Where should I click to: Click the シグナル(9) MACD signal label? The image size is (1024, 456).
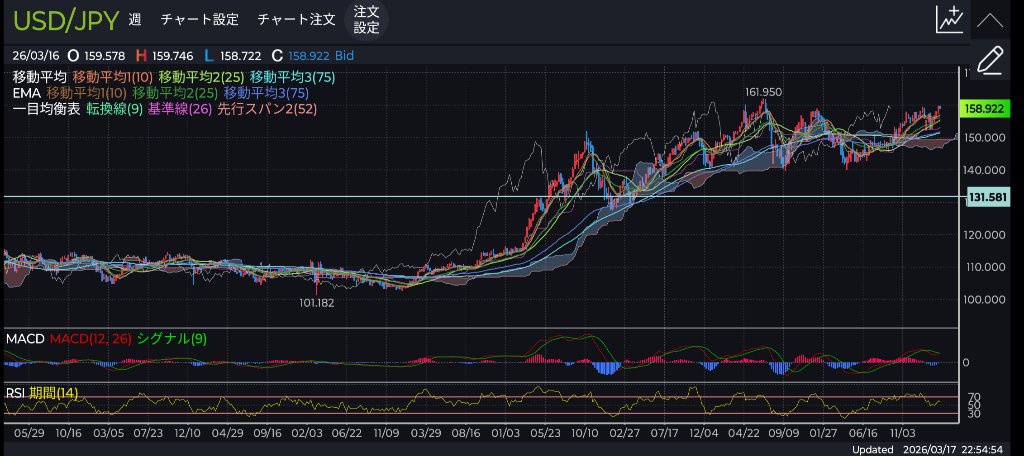(173, 339)
